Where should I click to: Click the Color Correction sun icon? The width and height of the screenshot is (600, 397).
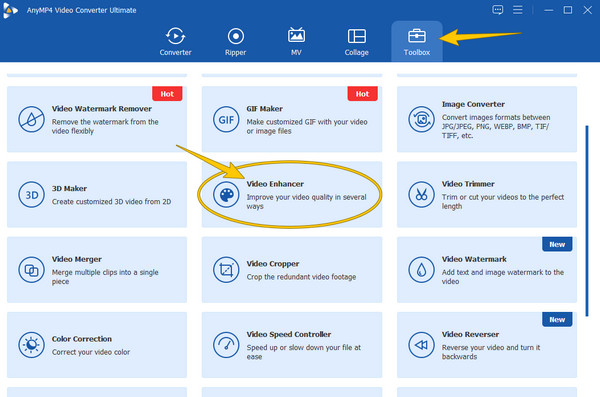[x=31, y=345]
